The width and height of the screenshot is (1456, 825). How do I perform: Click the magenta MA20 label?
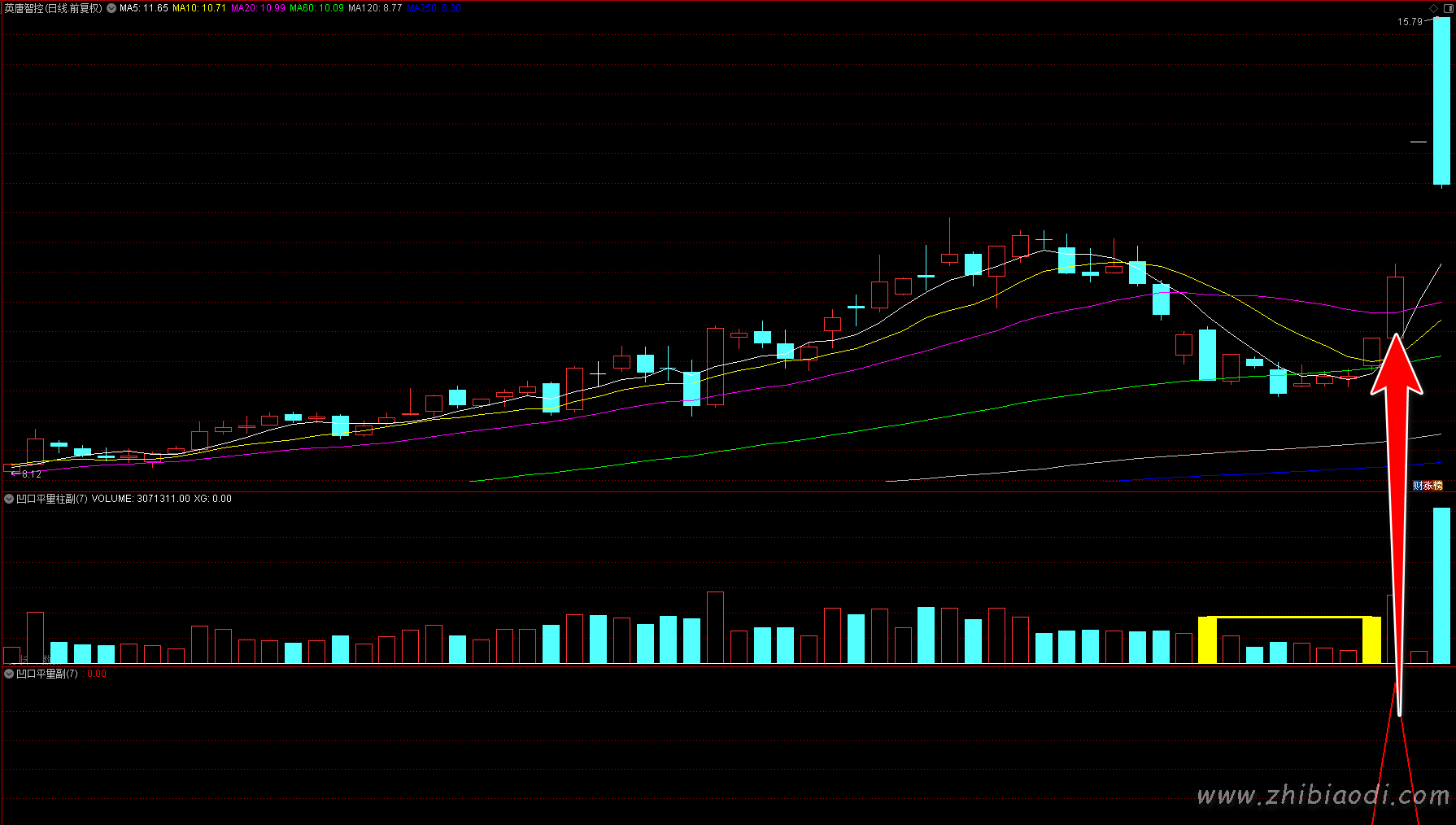coord(258,8)
